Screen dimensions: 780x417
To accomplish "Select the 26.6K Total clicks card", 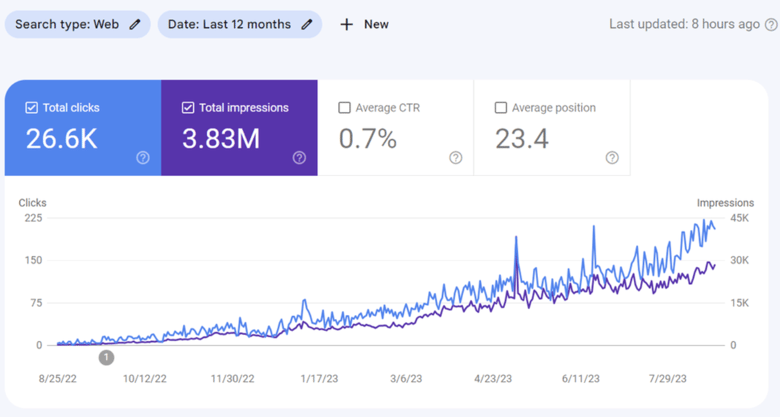I will (x=83, y=128).
